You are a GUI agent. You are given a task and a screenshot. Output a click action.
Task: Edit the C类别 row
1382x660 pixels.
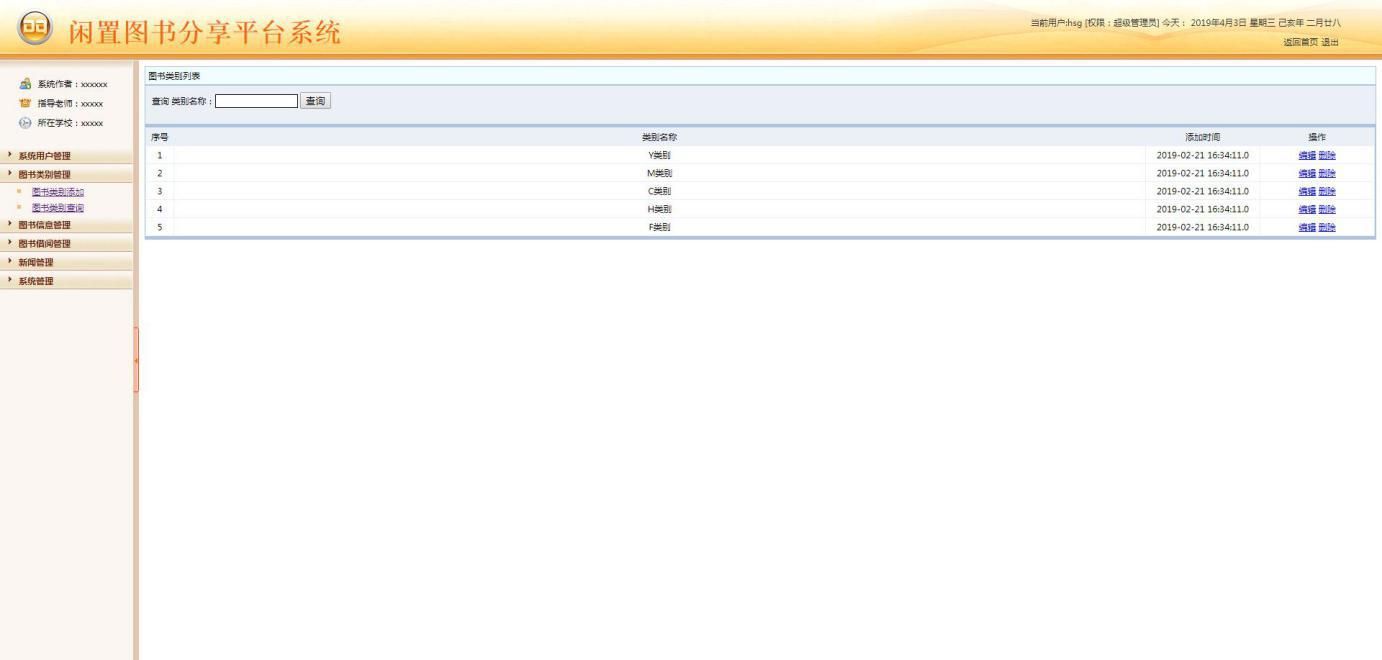1307,191
